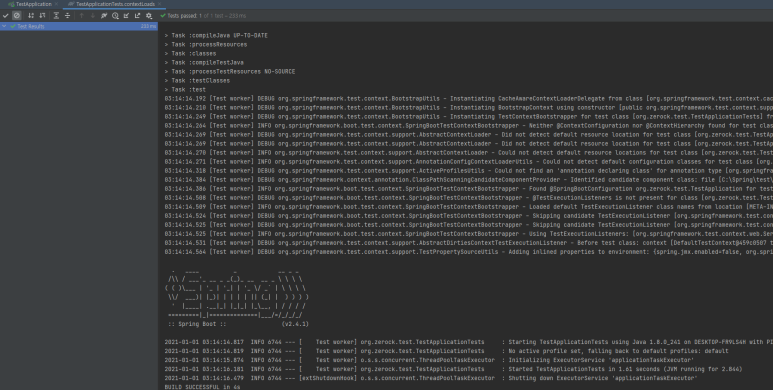Open the Gradle elephant config icon

coord(104,16)
